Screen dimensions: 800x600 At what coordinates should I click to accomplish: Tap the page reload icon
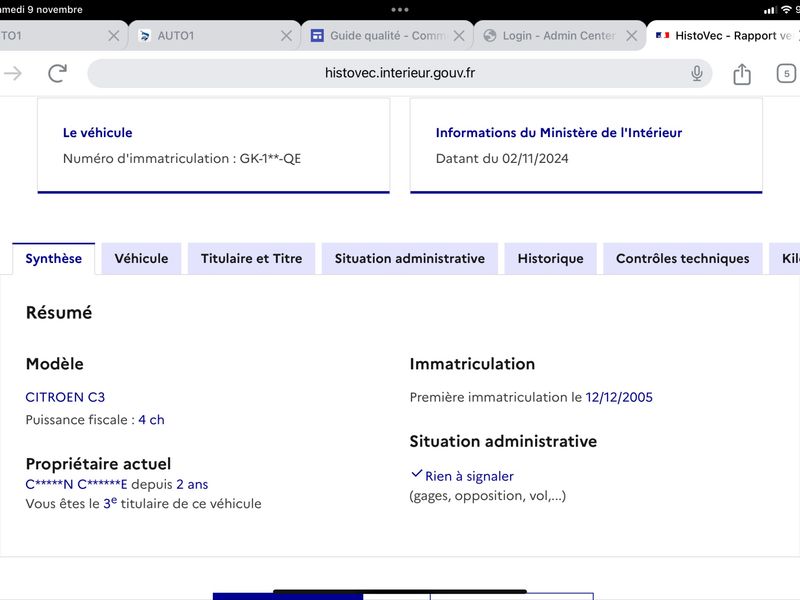pos(58,73)
